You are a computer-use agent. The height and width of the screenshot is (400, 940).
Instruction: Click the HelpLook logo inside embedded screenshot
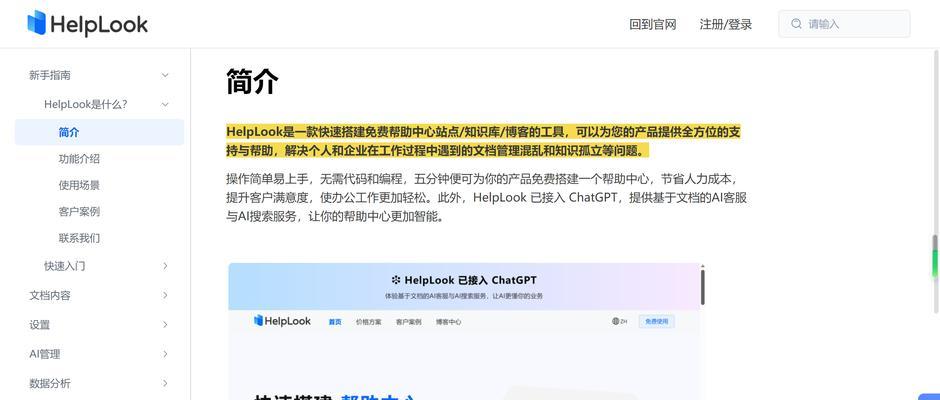(282, 321)
